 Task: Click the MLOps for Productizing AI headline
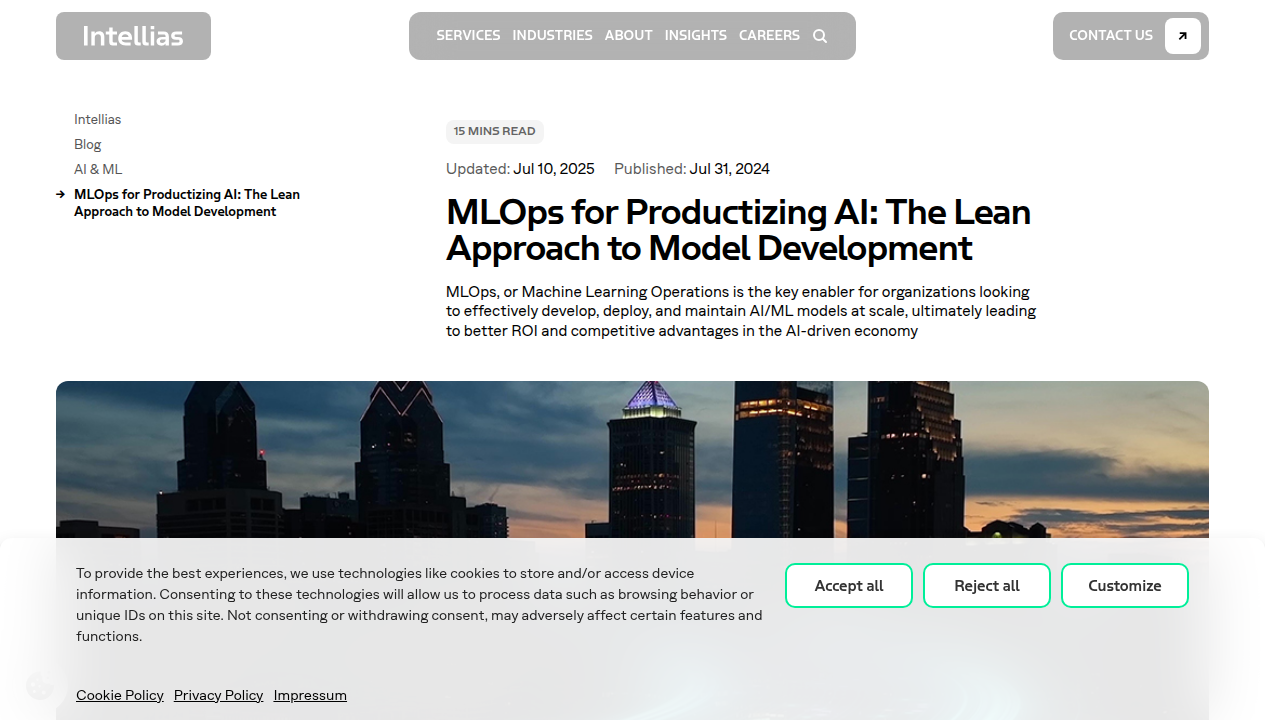(738, 230)
